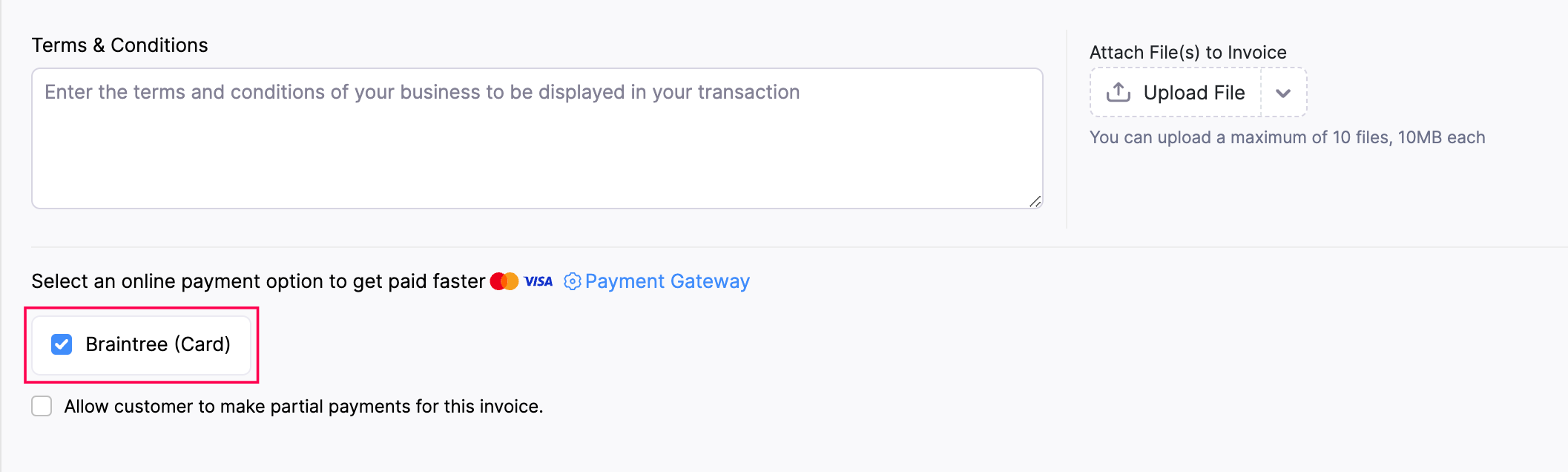
Task: Click the upload arrow icon
Action: click(x=1118, y=92)
